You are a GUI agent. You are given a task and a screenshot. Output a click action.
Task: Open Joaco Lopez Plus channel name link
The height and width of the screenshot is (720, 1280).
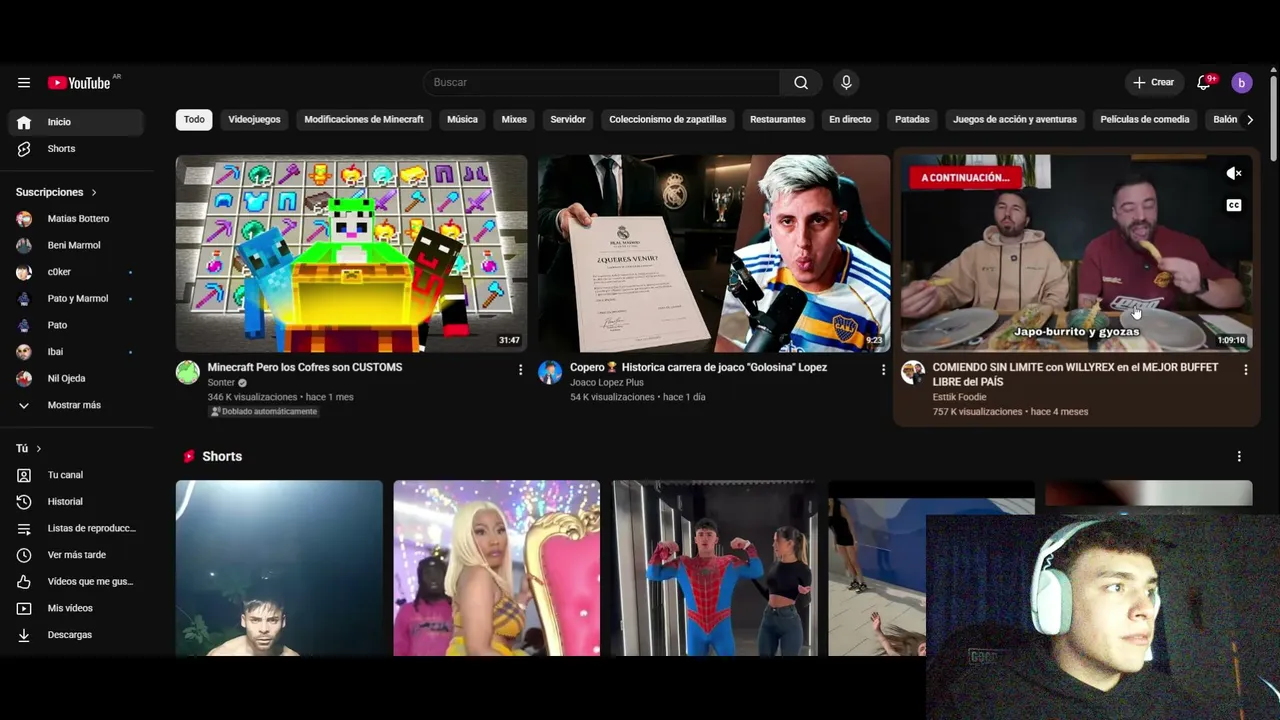pyautogui.click(x=607, y=383)
